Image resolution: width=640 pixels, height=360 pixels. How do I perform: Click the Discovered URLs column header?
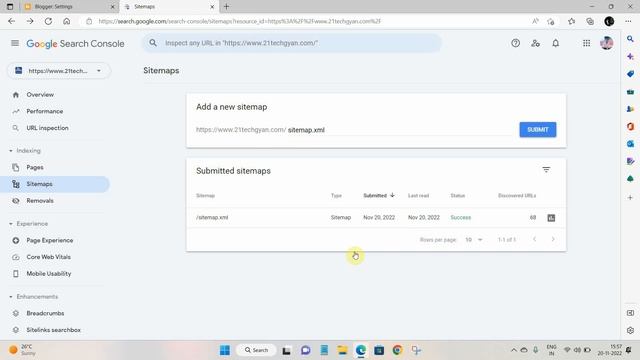click(517, 196)
